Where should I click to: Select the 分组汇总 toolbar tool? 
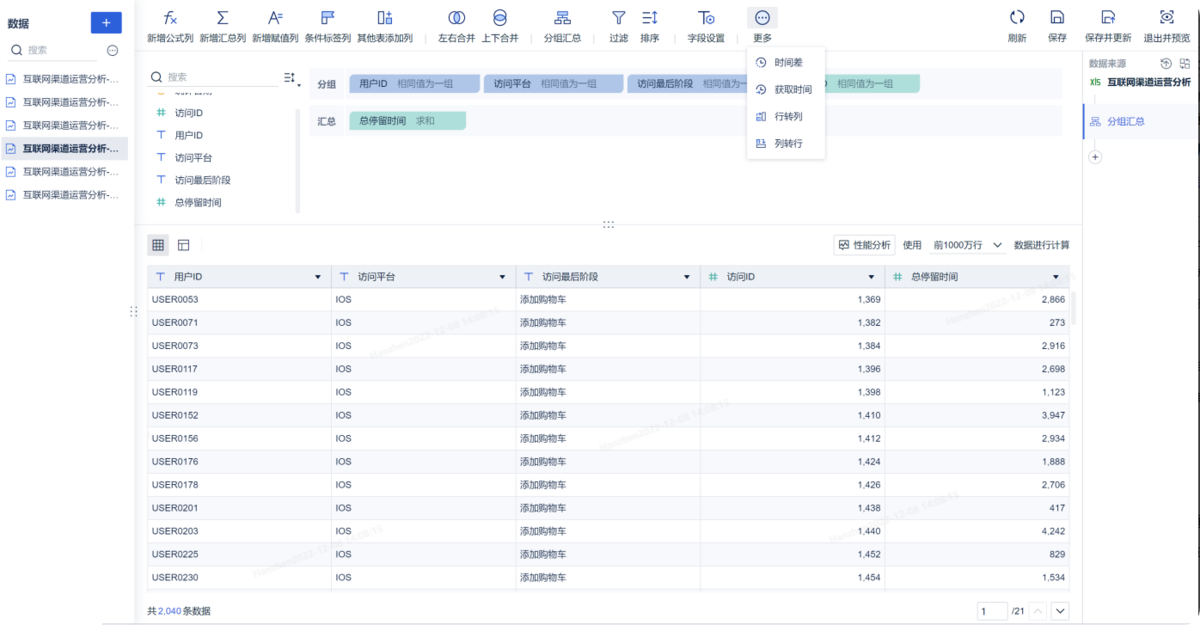click(562, 27)
